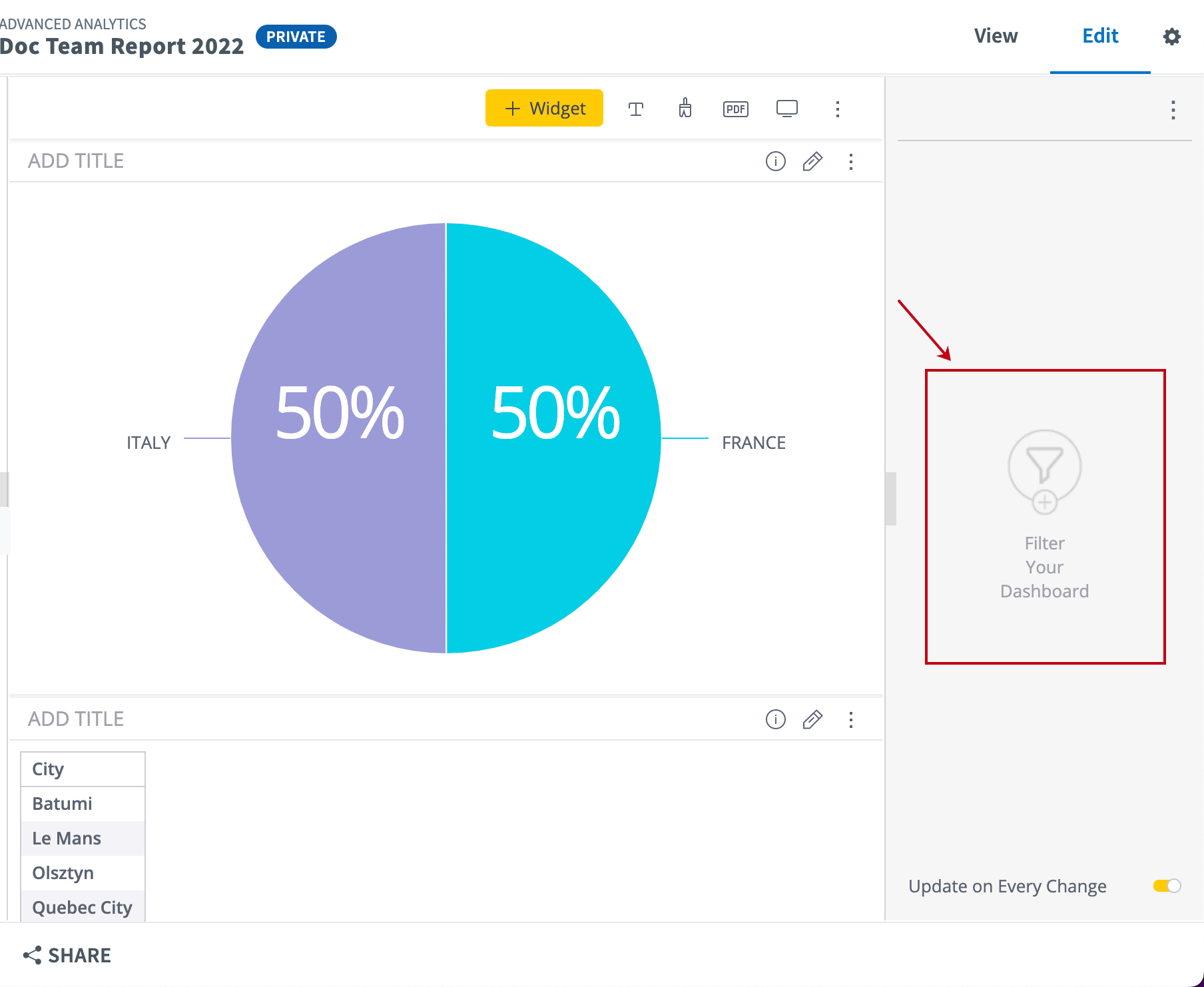Screen dimensions: 1204x987
Task: Click the SHARE button
Action: (x=67, y=955)
